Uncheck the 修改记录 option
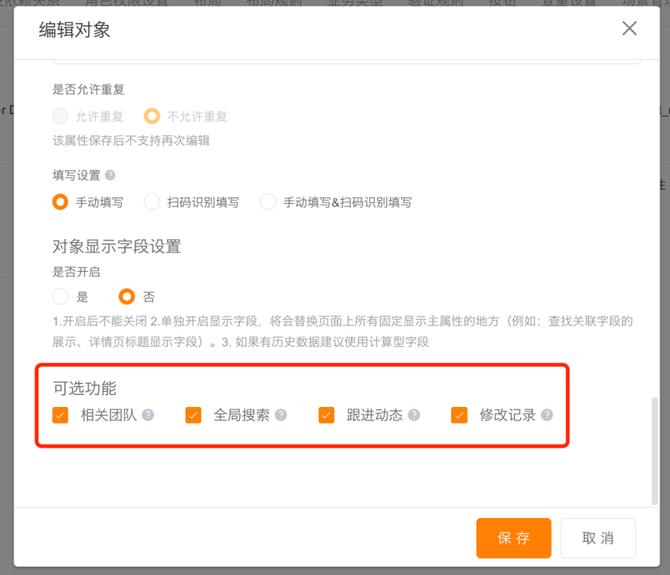 tap(460, 415)
